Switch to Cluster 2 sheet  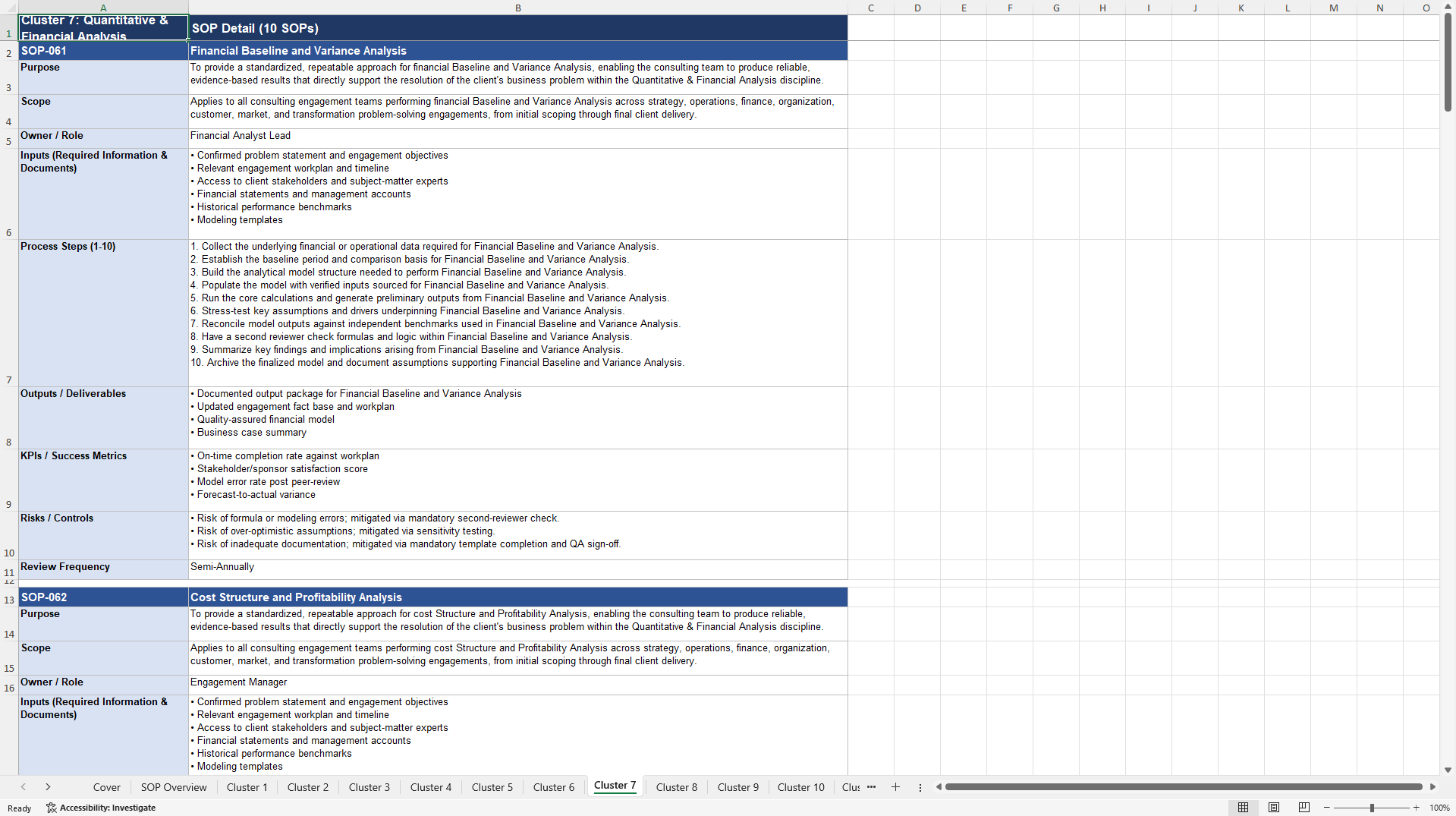tap(308, 787)
